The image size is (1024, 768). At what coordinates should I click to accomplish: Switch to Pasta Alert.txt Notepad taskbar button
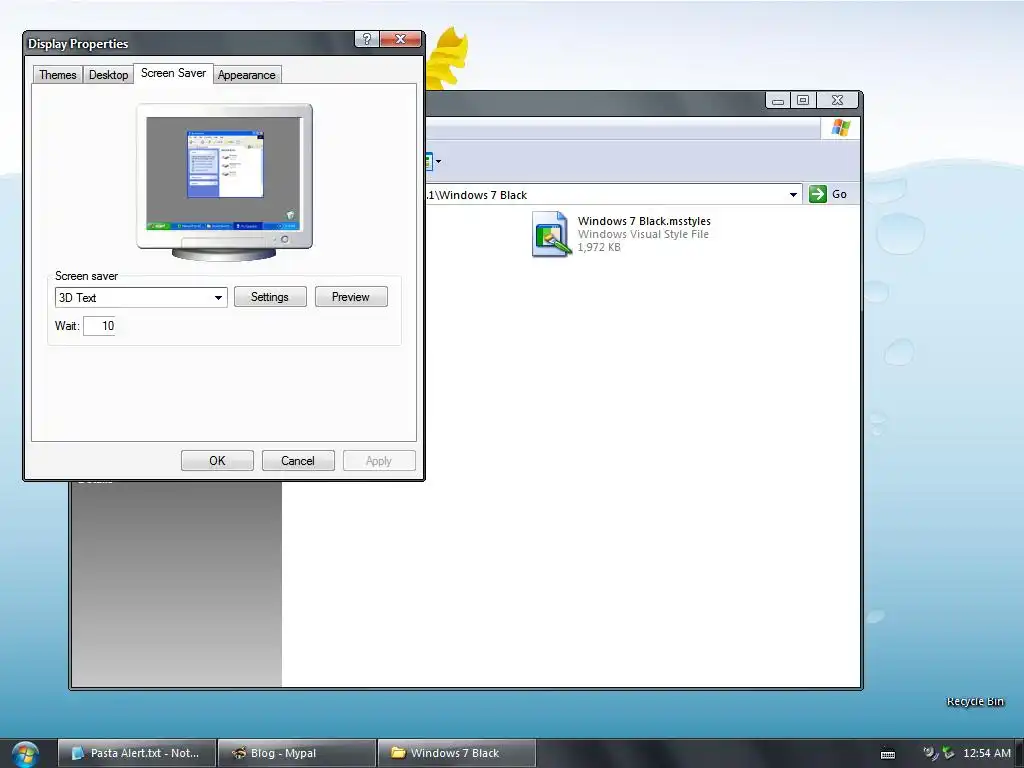point(137,753)
